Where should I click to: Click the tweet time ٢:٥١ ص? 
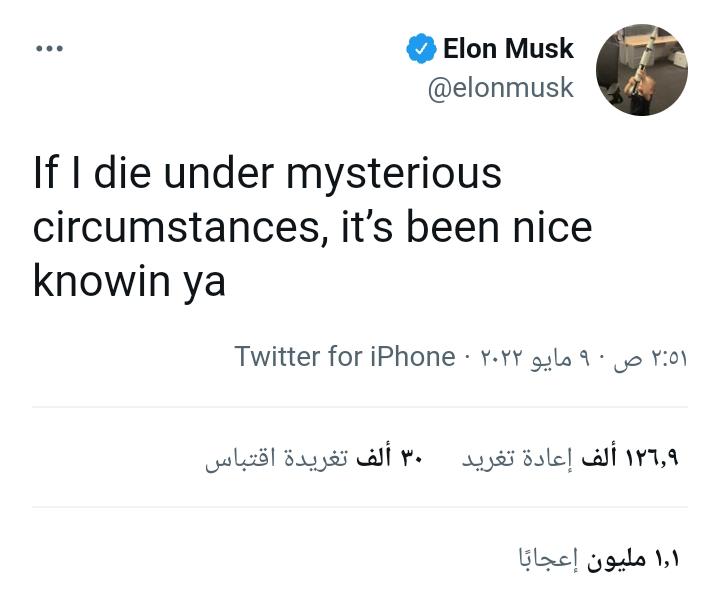click(654, 358)
